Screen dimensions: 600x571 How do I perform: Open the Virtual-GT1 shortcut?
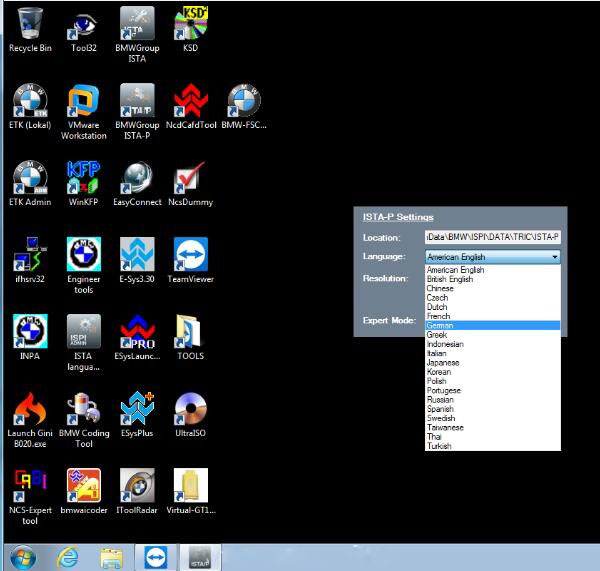point(191,491)
